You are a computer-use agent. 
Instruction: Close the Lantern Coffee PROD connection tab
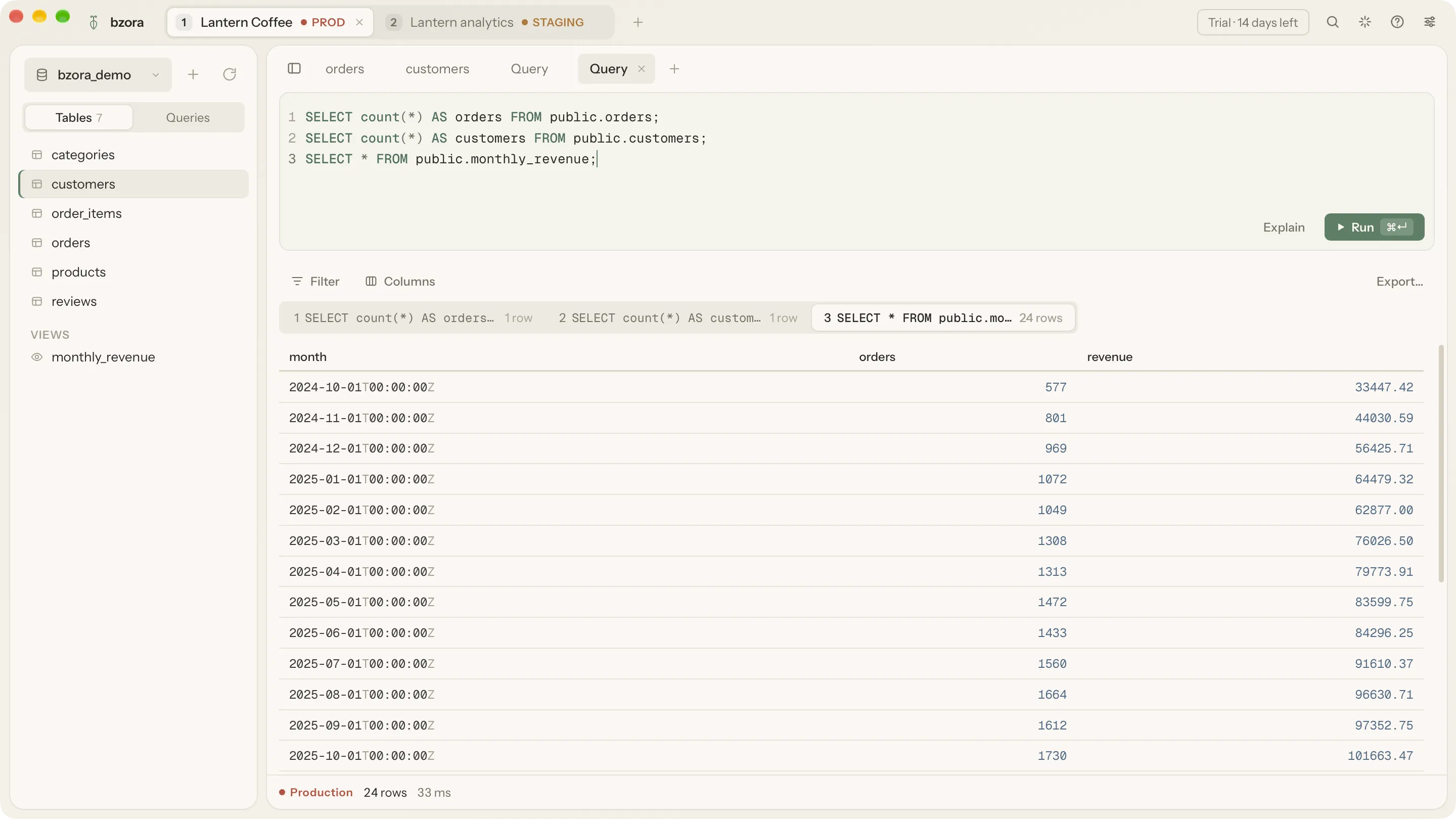[359, 22]
